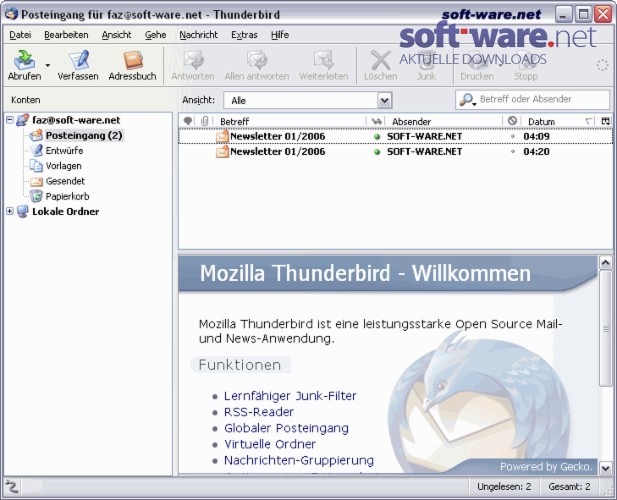
Task: Open the Globaler Posteingang link
Action: click(286, 428)
